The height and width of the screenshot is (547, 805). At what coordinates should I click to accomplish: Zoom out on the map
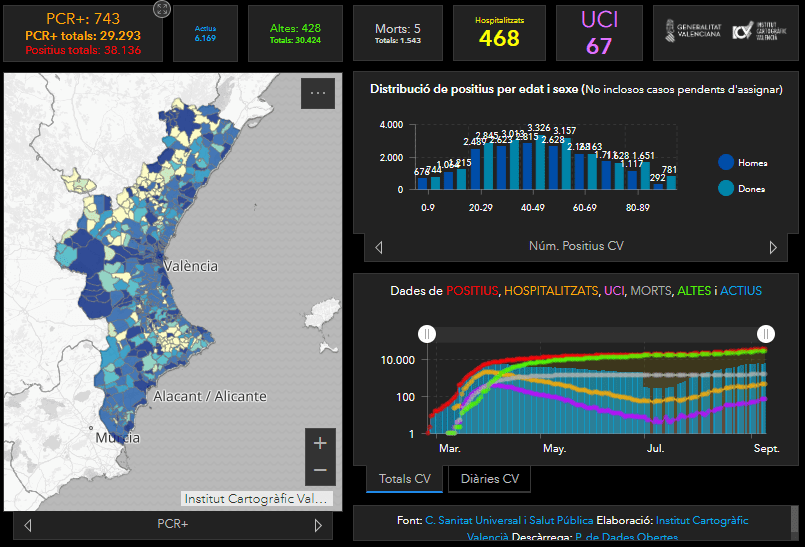click(319, 470)
